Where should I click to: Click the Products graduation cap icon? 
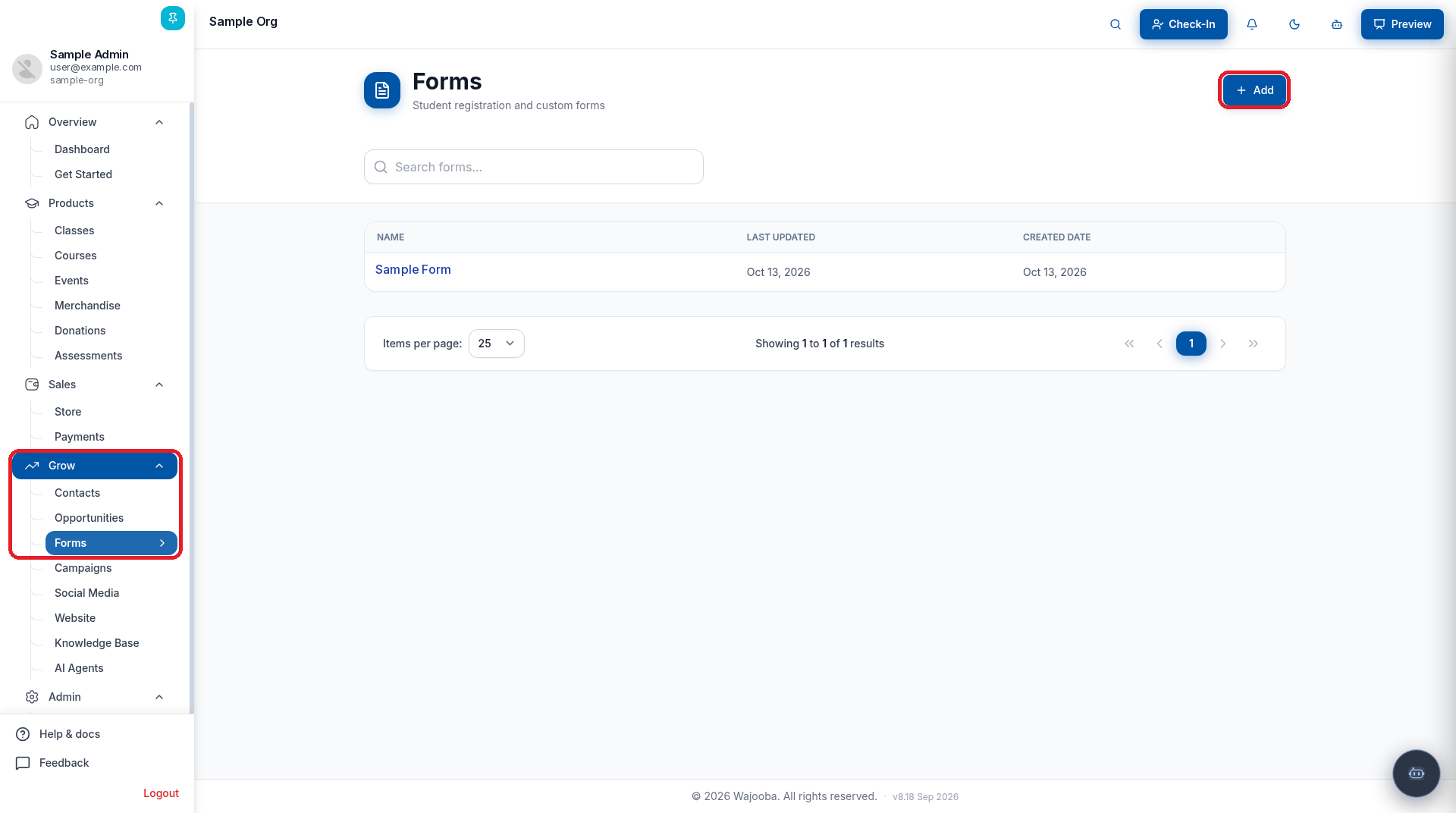coord(32,203)
